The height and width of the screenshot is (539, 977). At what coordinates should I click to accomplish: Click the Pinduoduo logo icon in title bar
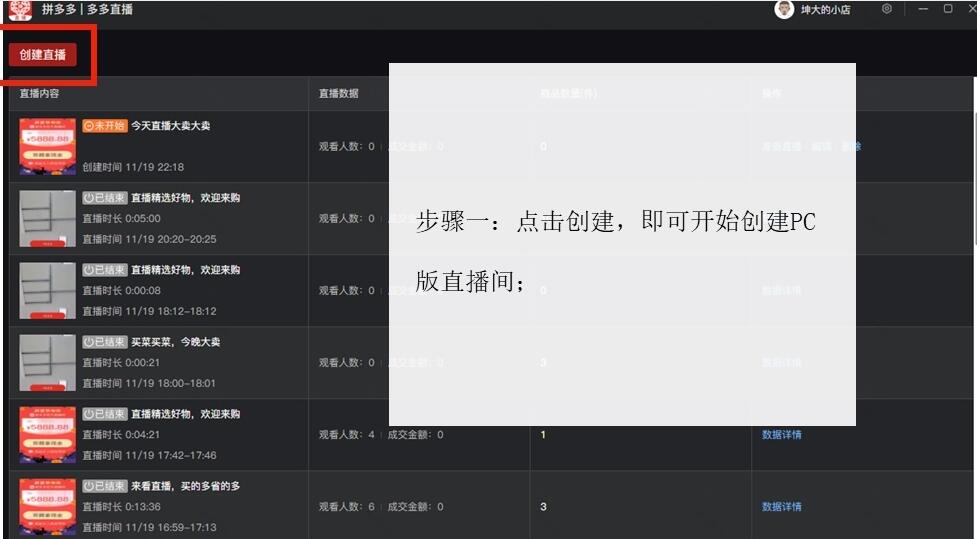(x=21, y=9)
